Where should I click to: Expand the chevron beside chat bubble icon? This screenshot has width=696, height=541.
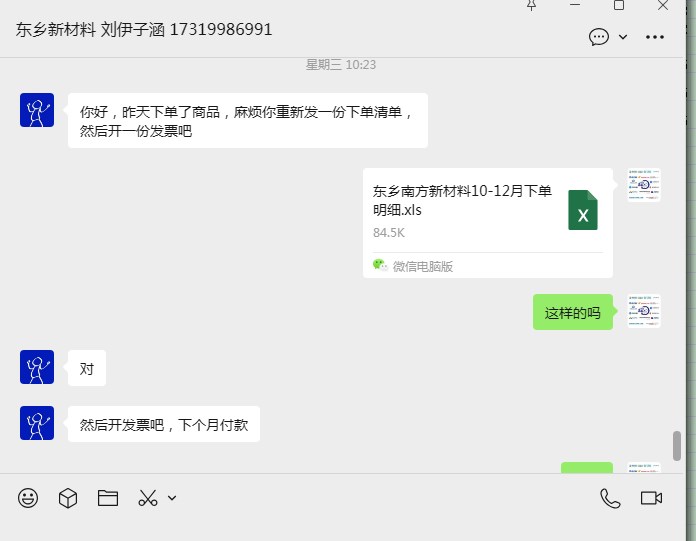coord(623,37)
